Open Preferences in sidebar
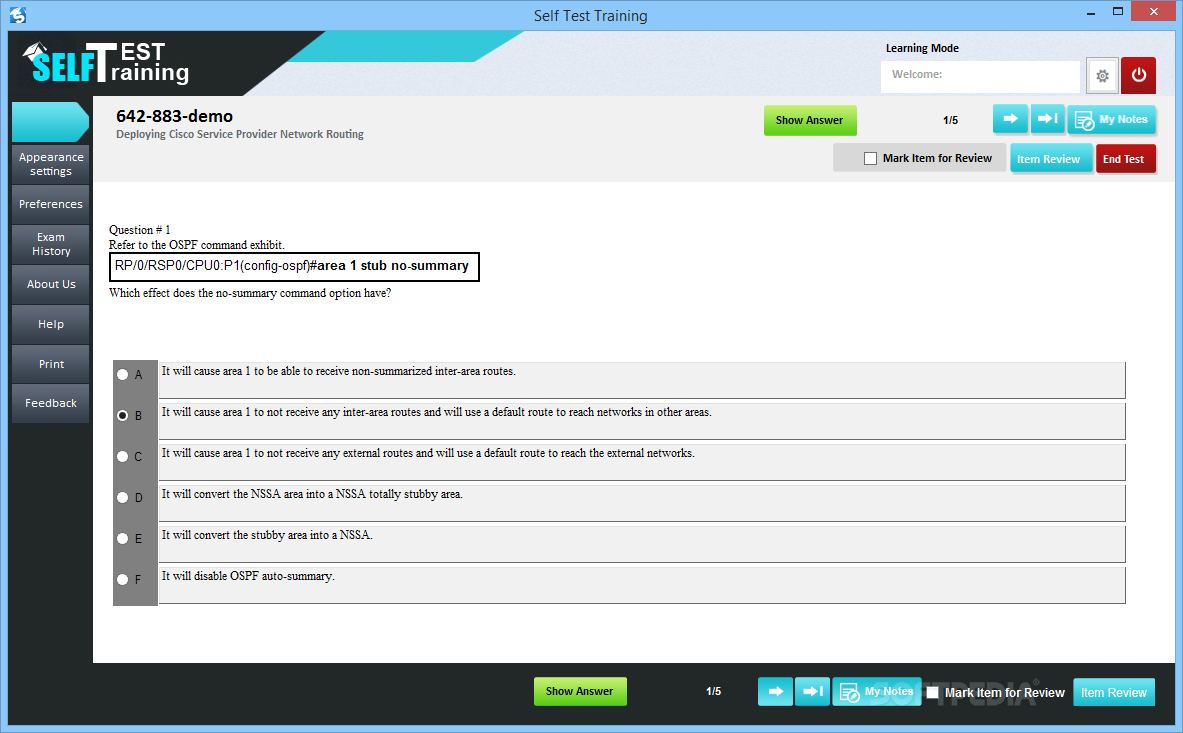The height and width of the screenshot is (733, 1183). [x=51, y=204]
